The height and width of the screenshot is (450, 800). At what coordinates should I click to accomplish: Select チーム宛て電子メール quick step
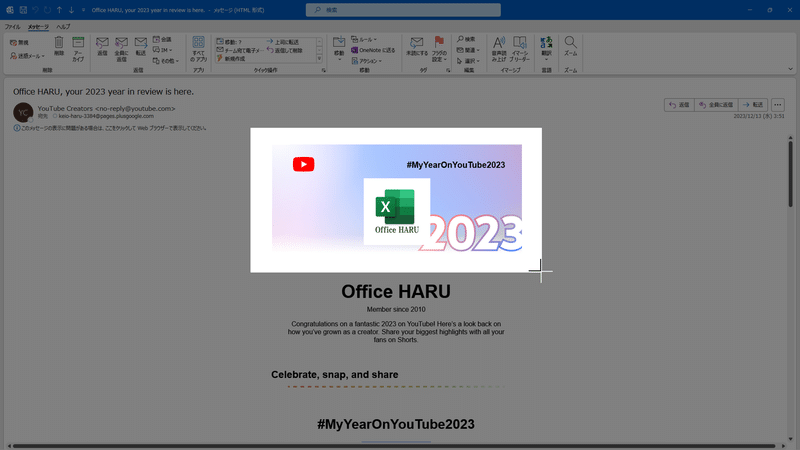(x=240, y=50)
